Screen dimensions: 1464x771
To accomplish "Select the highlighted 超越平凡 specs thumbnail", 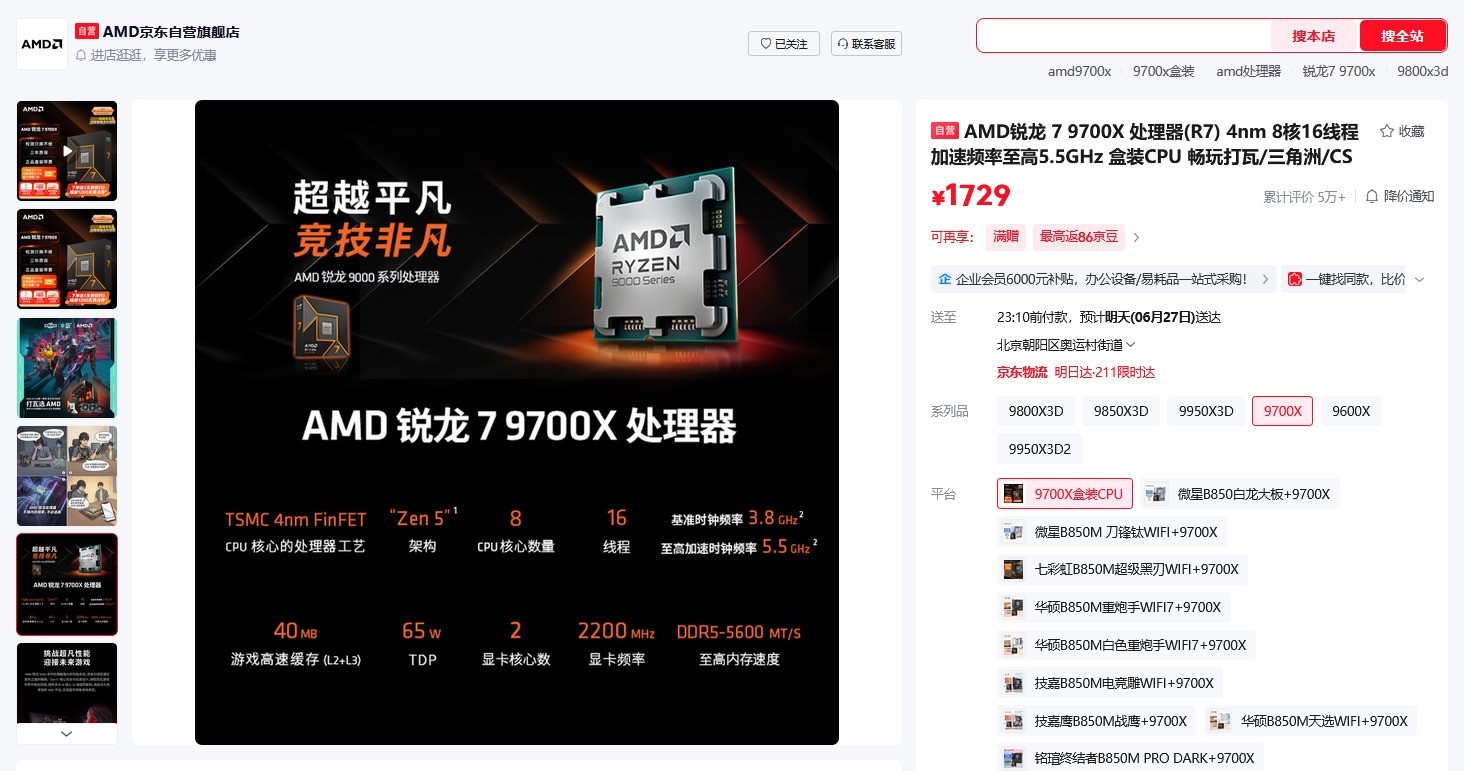I will coord(67,584).
